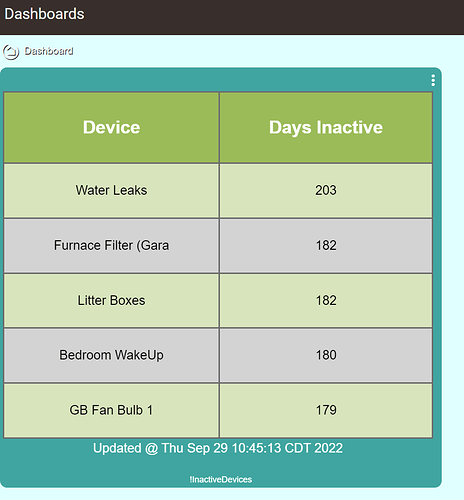Click the dark top navigation bar
Image resolution: width=464 pixels, height=500 pixels.
232,17
